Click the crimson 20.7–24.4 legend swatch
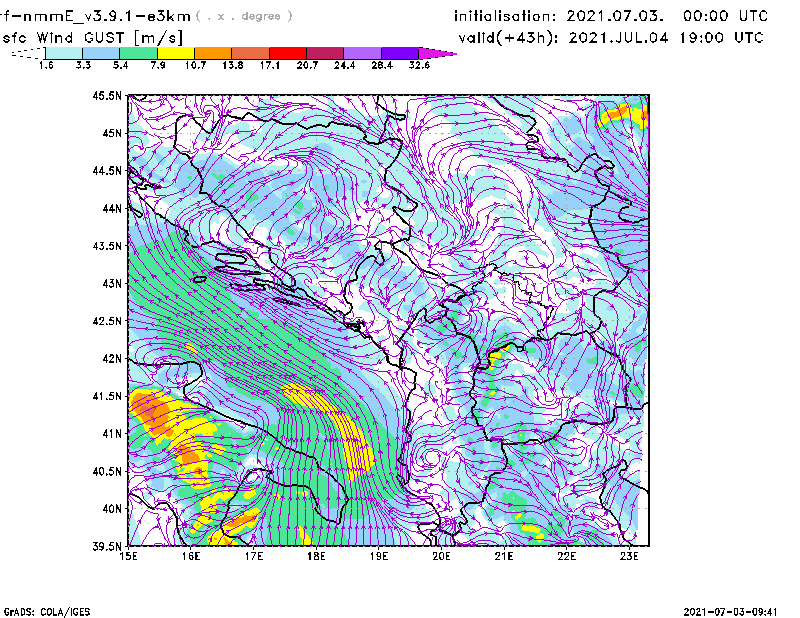Image resolution: width=800 pixels, height=618 pixels. pyautogui.click(x=325, y=53)
